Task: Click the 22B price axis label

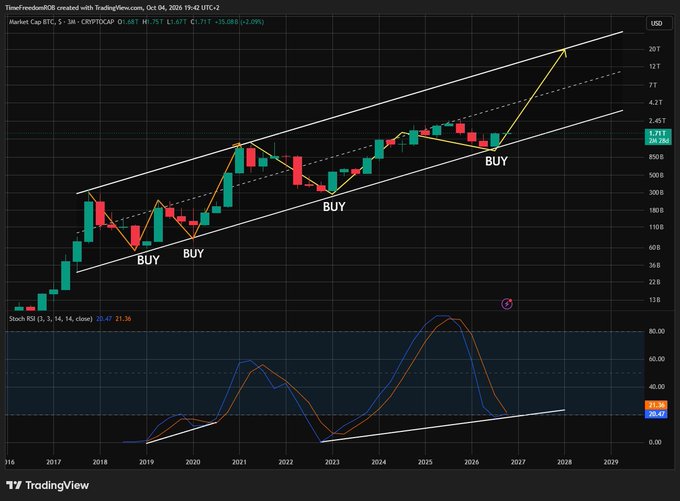Action: click(x=654, y=282)
